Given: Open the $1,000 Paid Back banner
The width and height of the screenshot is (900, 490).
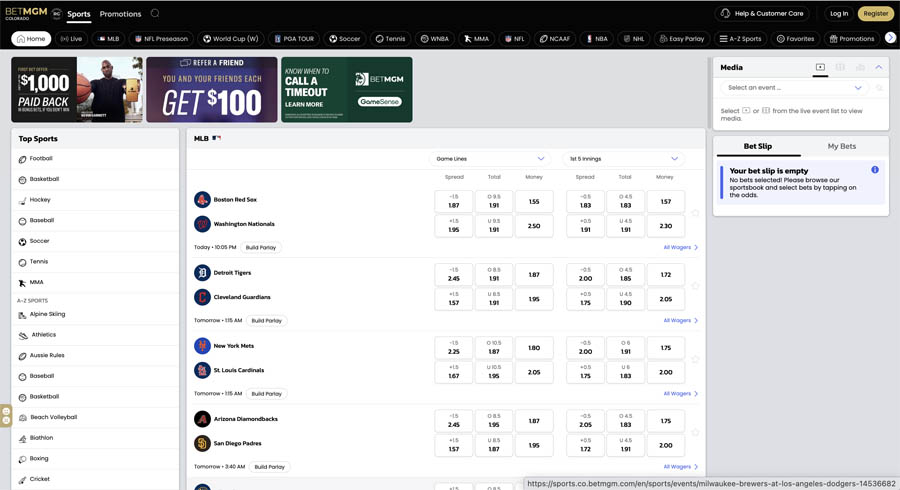Looking at the screenshot, I should [77, 90].
